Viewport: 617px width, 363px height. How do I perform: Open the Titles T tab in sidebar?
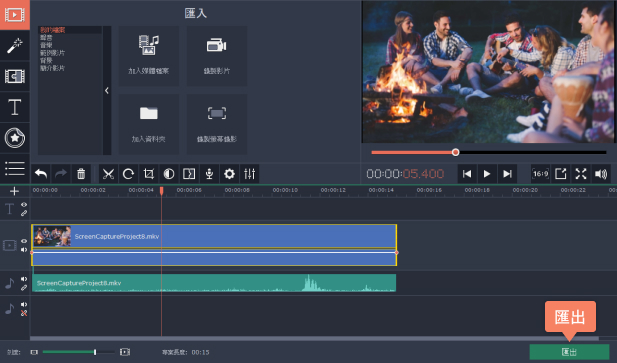15,107
